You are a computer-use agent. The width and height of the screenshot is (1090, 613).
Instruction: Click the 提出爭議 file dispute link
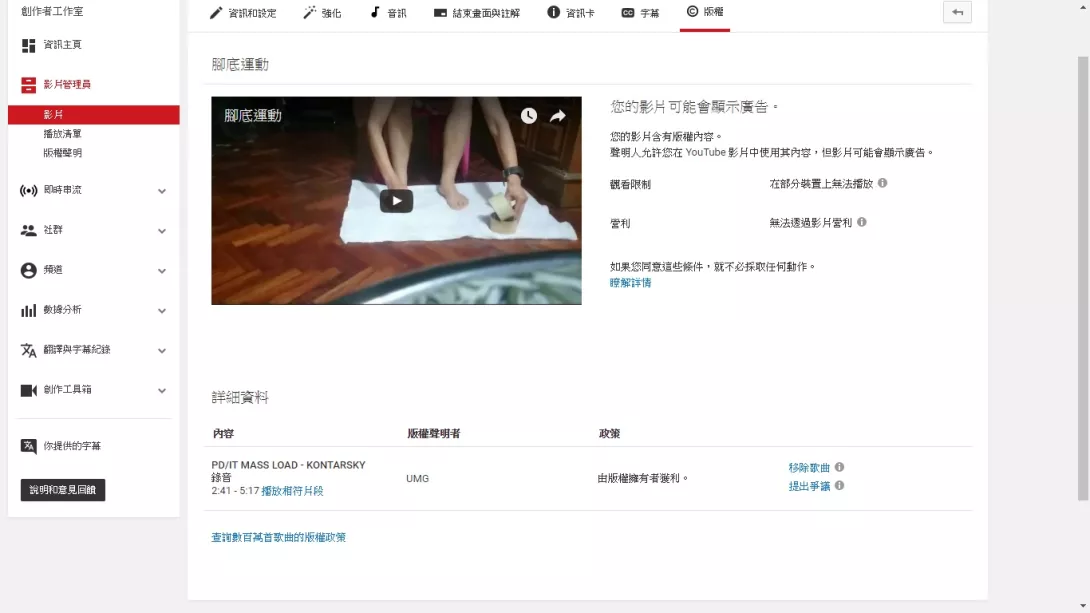pos(808,487)
